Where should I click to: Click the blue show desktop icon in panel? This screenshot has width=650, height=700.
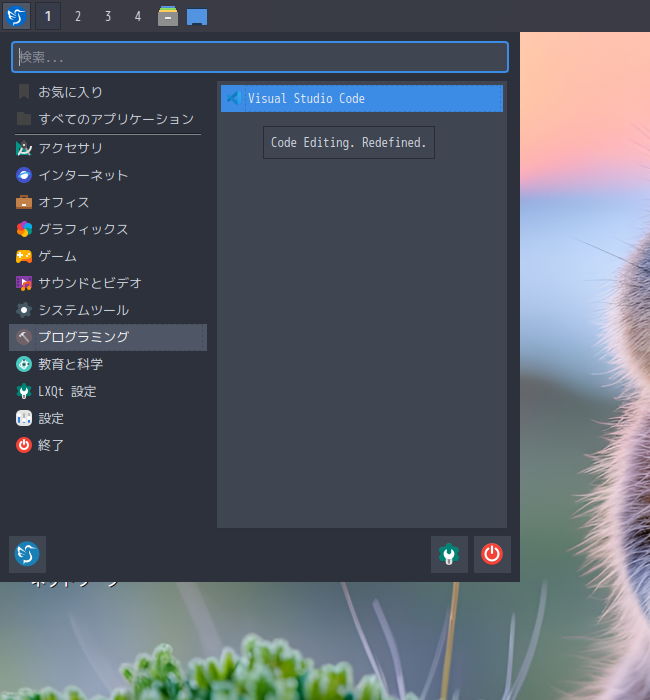click(197, 17)
